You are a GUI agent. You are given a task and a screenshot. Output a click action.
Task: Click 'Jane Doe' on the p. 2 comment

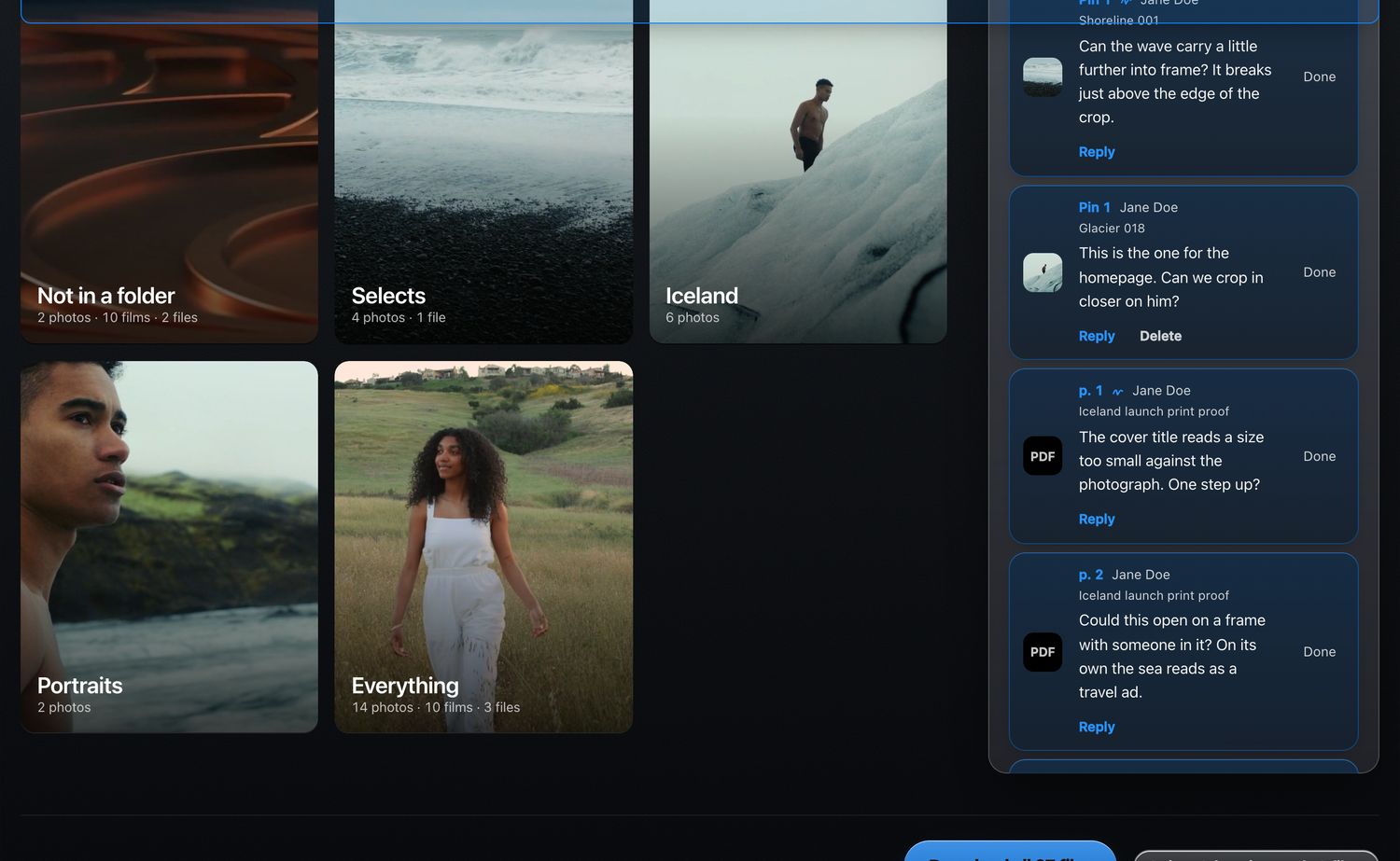pos(1141,575)
